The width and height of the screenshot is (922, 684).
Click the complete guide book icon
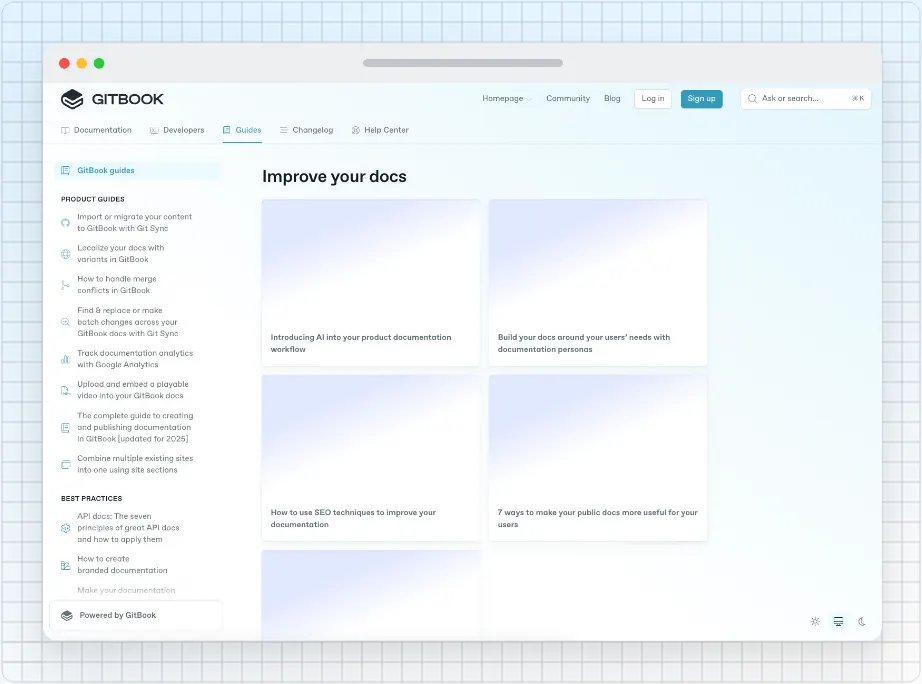65,428
